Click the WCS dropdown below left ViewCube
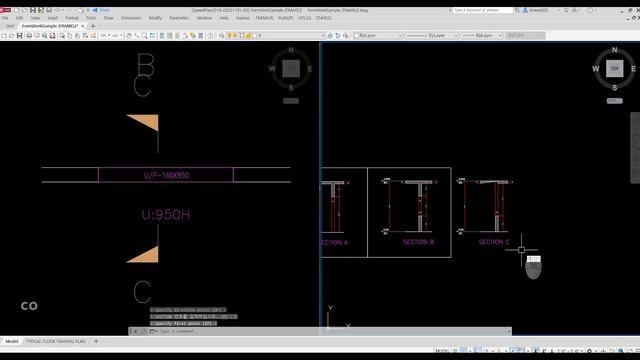The height and width of the screenshot is (360, 640). point(291,101)
